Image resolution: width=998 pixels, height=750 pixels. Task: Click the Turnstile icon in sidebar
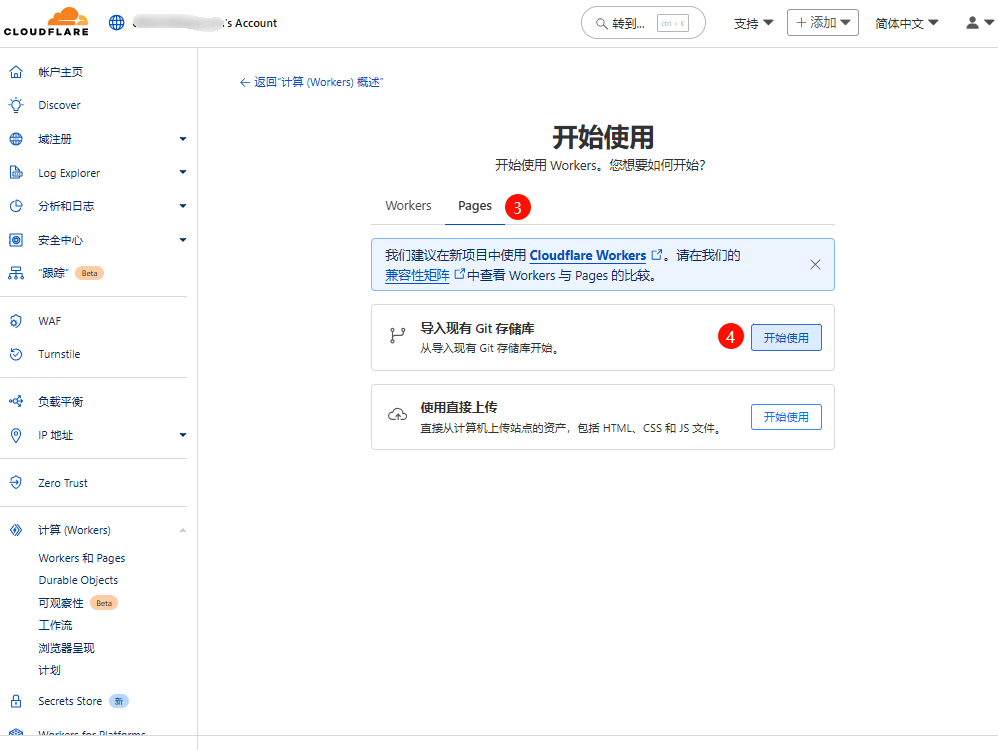[16, 354]
